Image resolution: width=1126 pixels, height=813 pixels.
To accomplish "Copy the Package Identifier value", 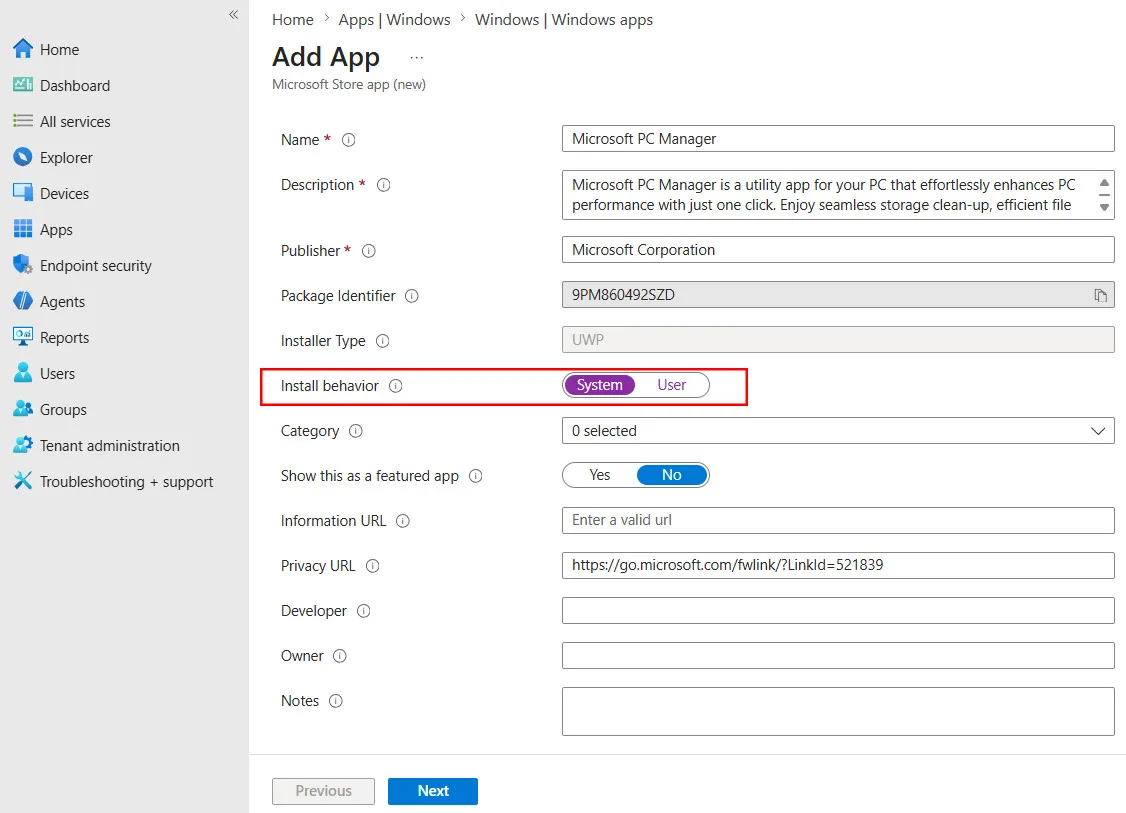I will click(1100, 295).
